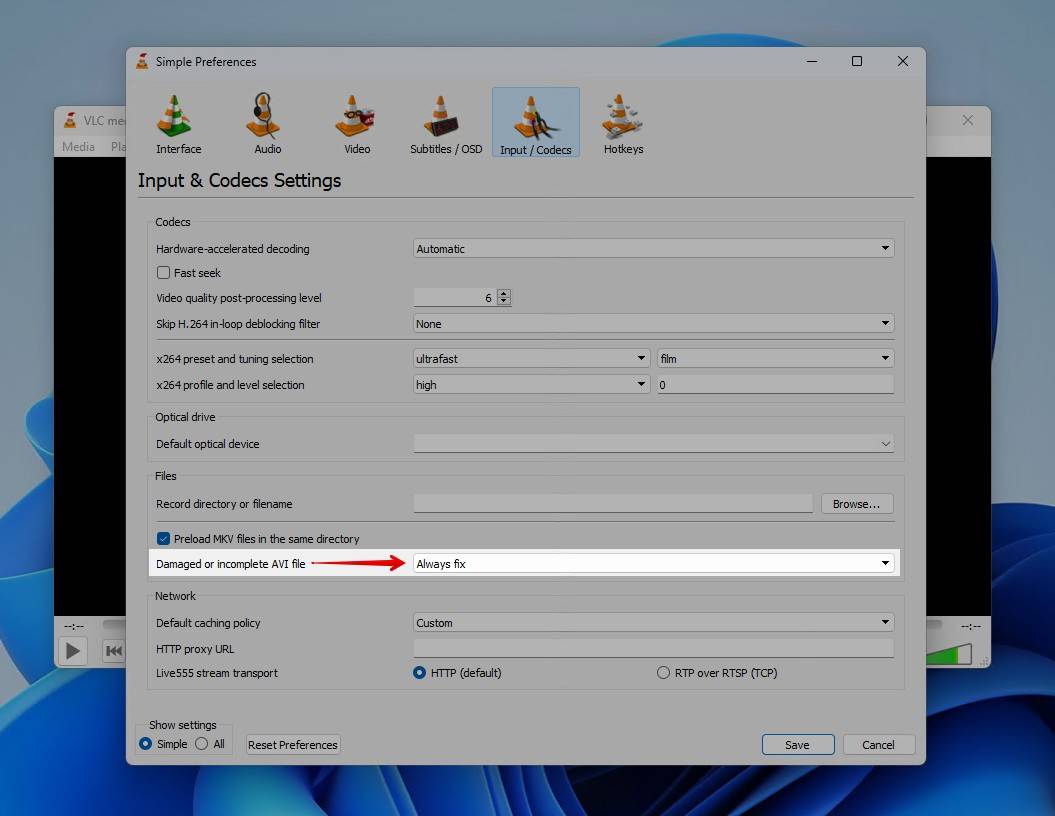This screenshot has width=1055, height=816.
Task: Open Damaged or incomplete AVI file dropdown
Action: point(653,564)
